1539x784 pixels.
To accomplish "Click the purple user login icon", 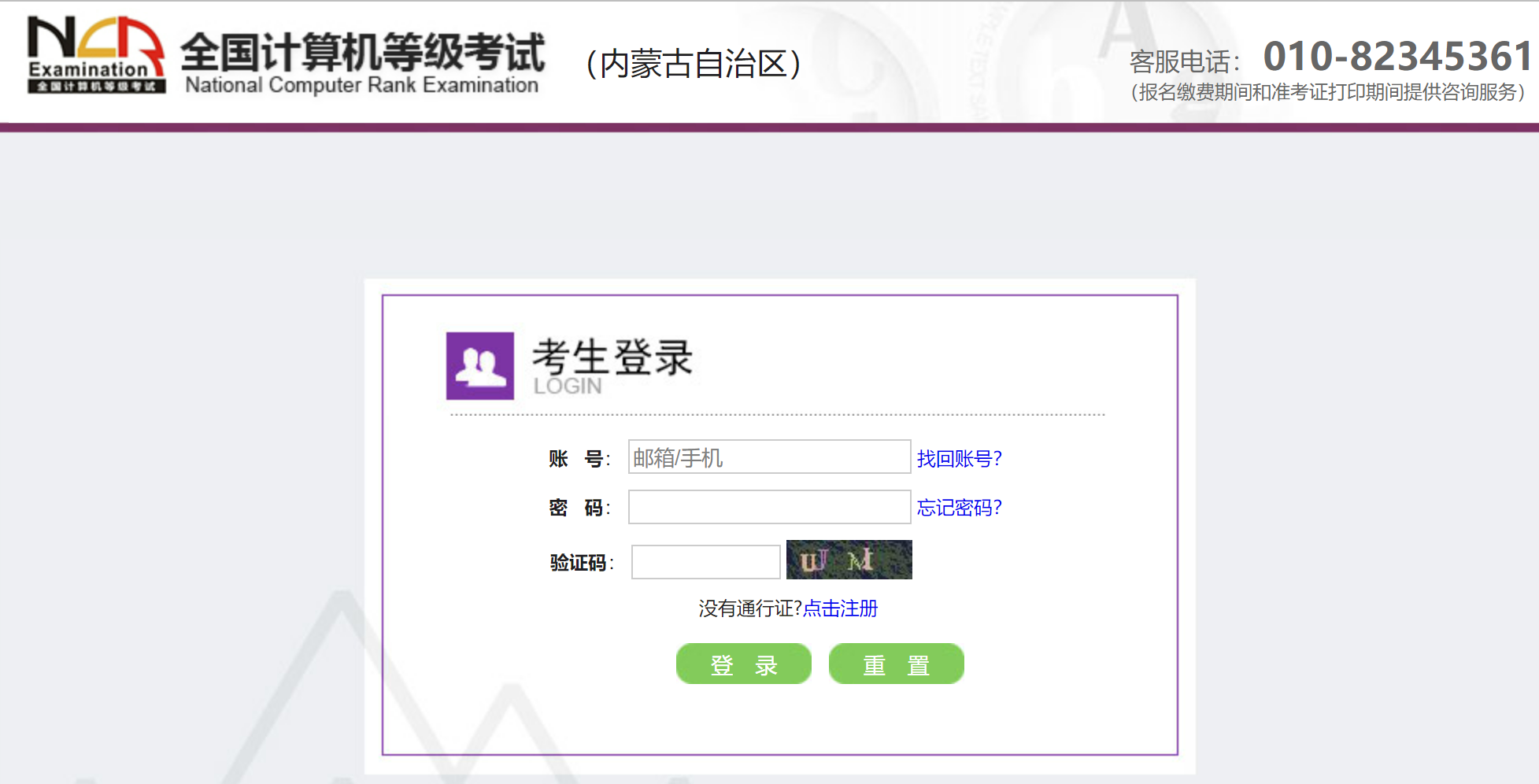I will click(x=479, y=366).
